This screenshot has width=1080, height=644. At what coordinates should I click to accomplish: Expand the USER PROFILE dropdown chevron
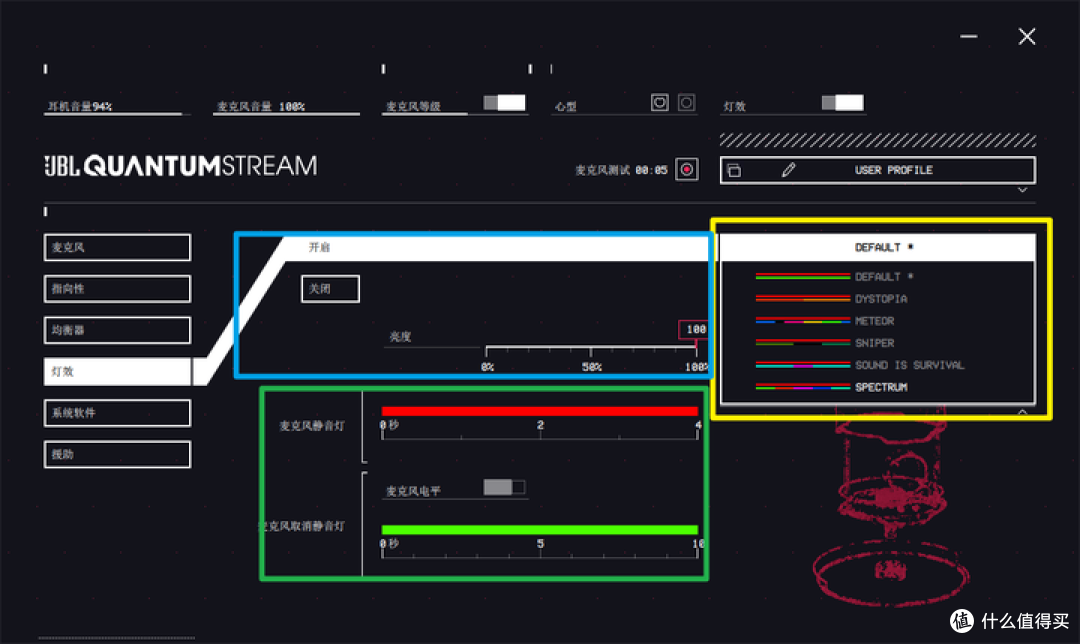pyautogui.click(x=1022, y=190)
